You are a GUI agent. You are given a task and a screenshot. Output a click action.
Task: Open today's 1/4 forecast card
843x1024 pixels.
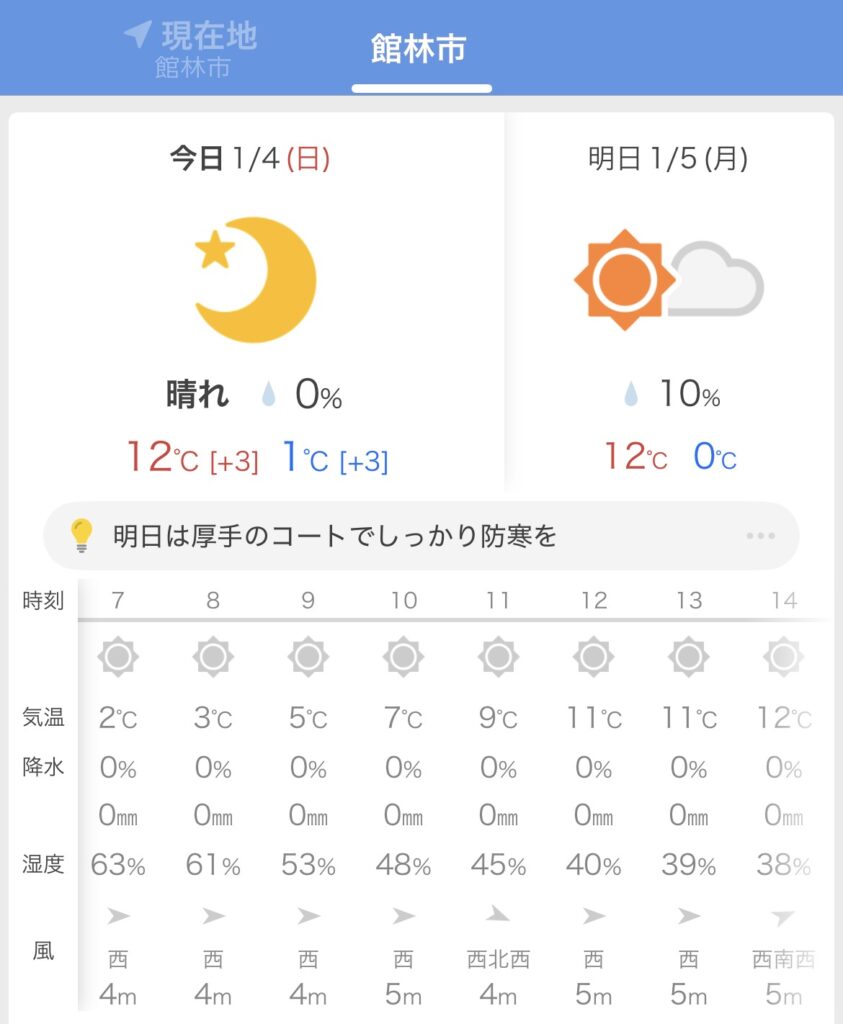pos(256,300)
